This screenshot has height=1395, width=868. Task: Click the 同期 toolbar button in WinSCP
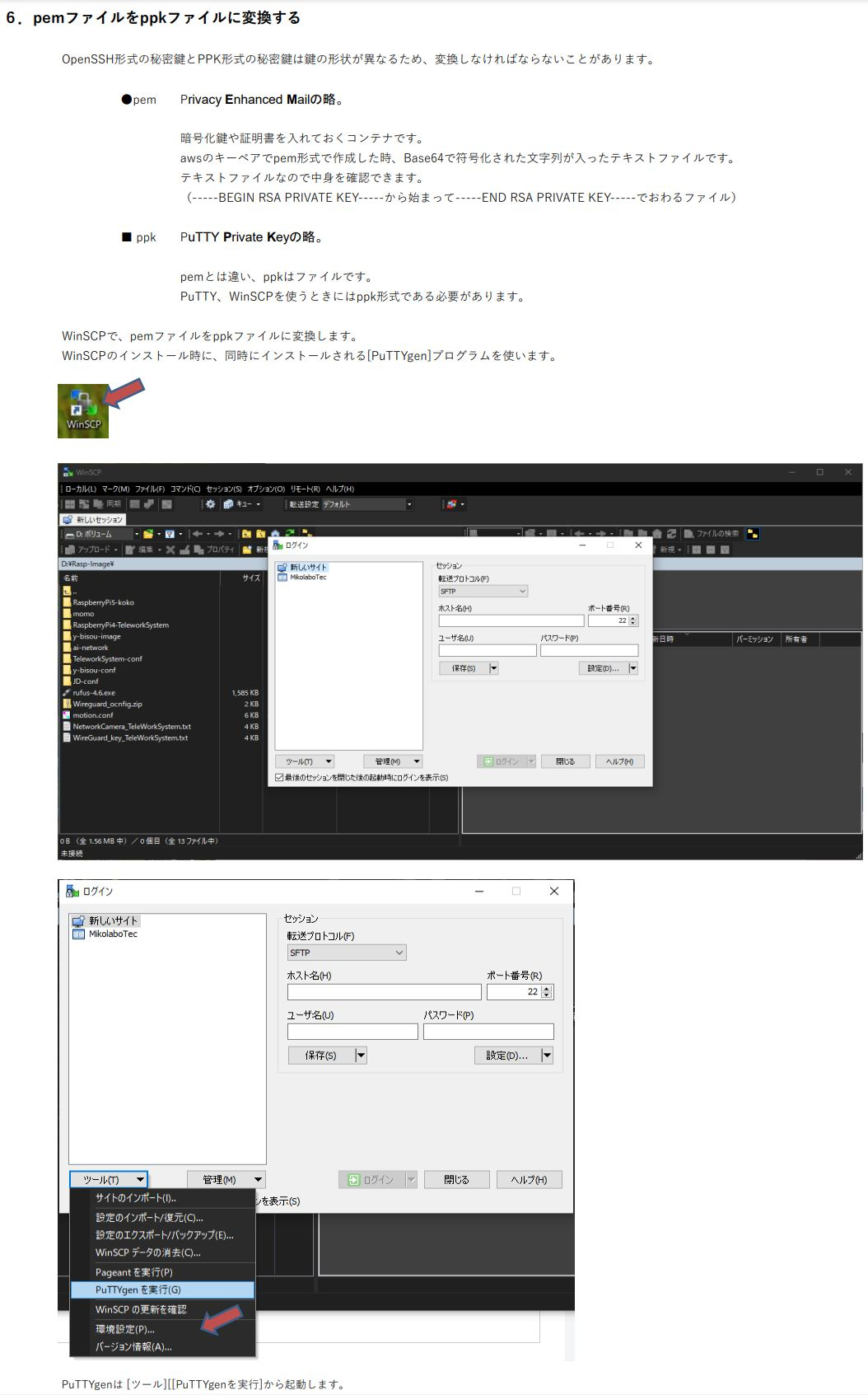click(107, 504)
